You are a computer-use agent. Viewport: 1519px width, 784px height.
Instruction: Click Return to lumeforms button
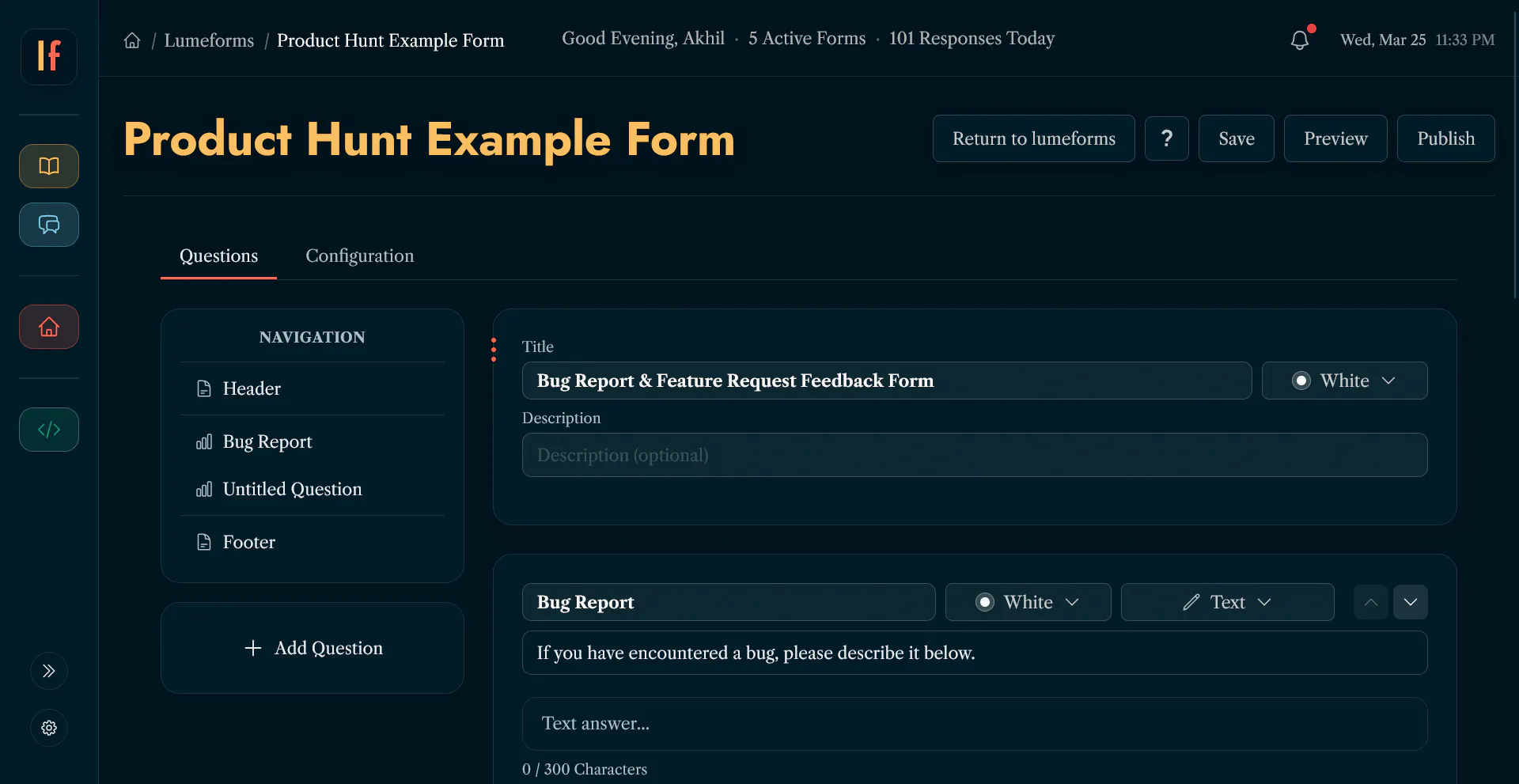coord(1034,138)
